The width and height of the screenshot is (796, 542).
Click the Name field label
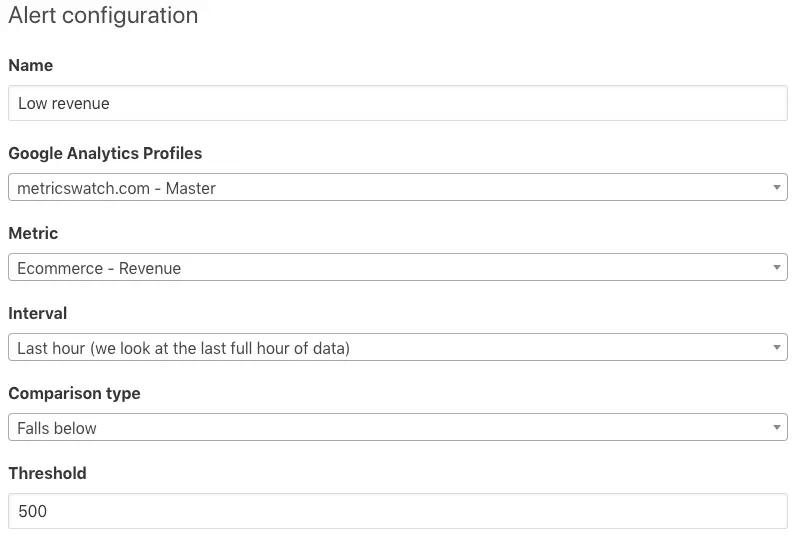point(31,66)
